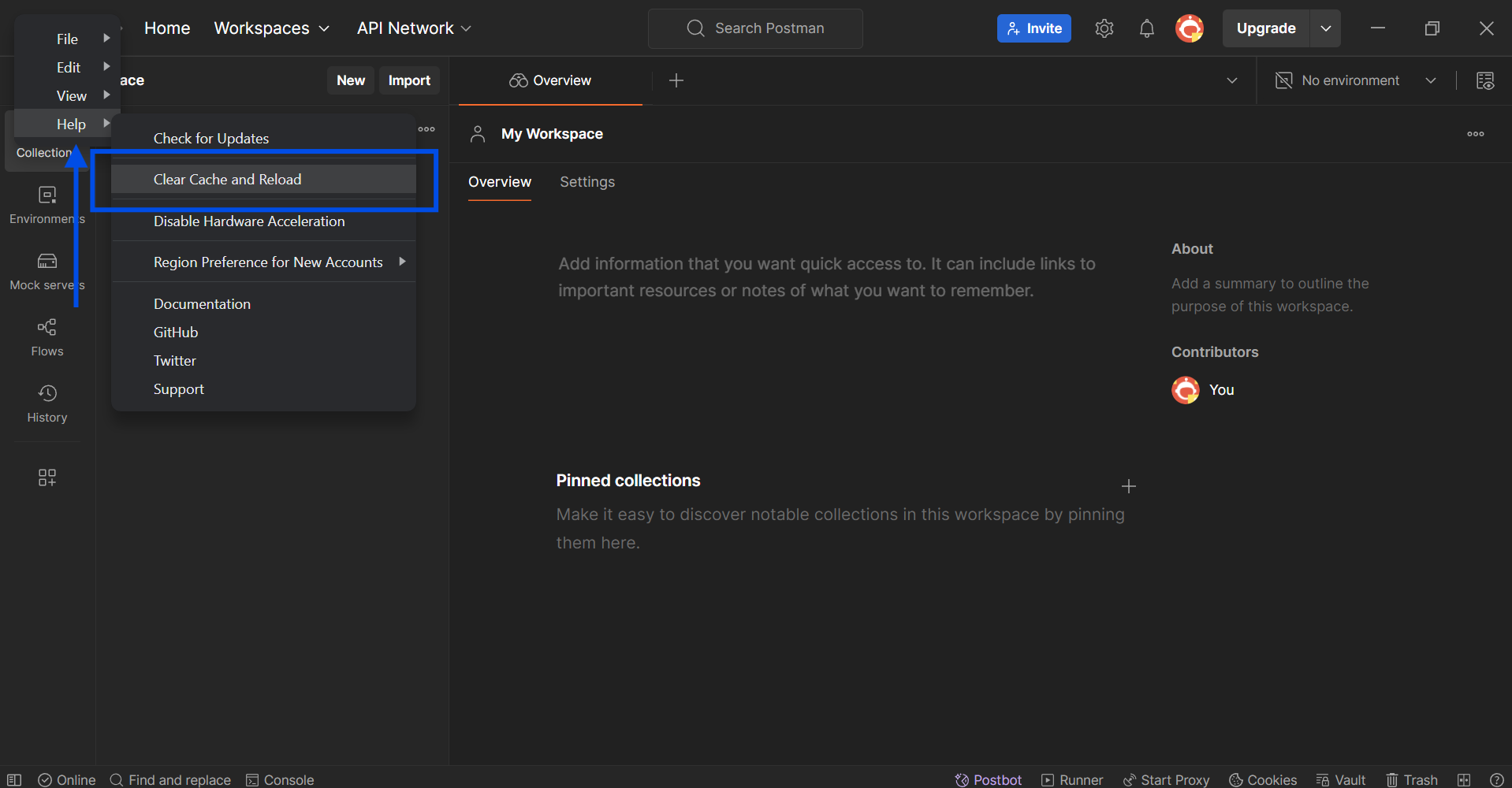Open the user avatar in the header
Image resolution: width=1512 pixels, height=788 pixels.
(x=1190, y=28)
